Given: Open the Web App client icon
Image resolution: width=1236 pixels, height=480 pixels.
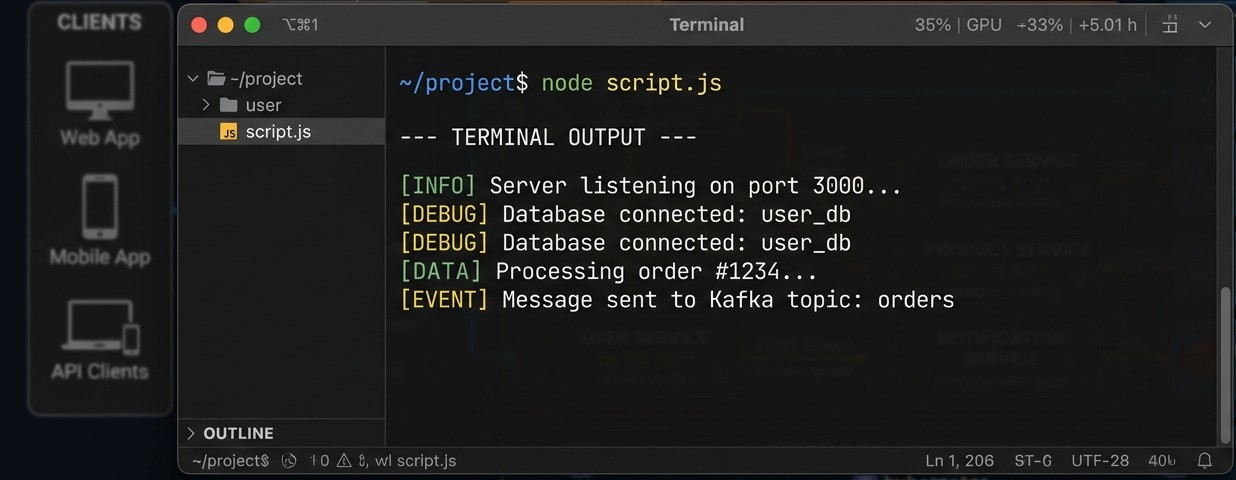Looking at the screenshot, I should coord(100,91).
